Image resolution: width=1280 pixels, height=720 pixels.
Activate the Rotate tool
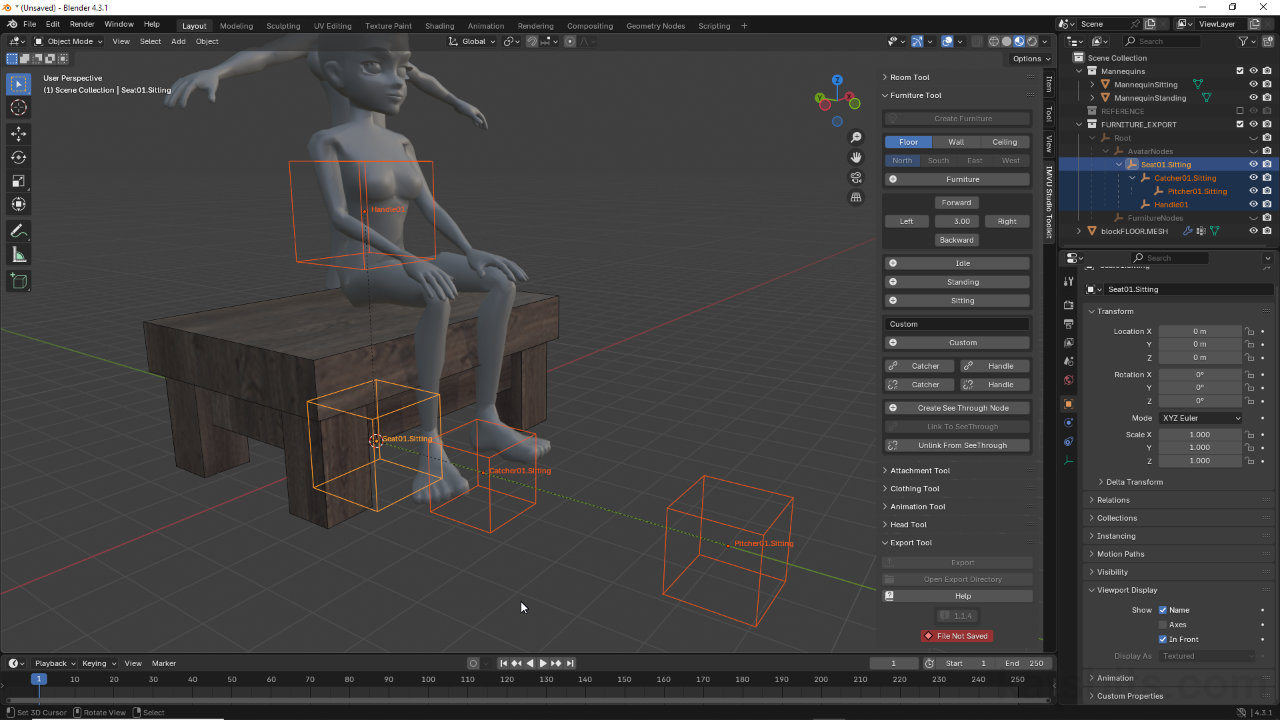click(x=18, y=157)
